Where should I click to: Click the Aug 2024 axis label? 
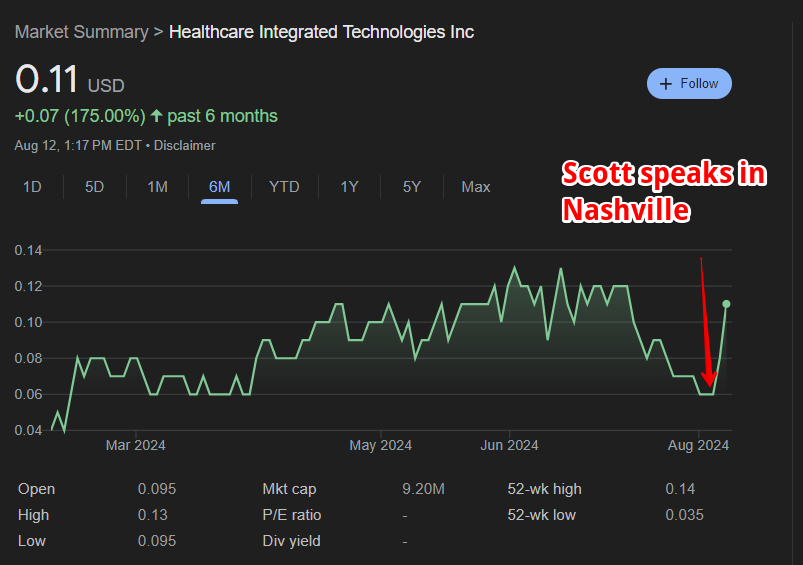pyautogui.click(x=698, y=445)
